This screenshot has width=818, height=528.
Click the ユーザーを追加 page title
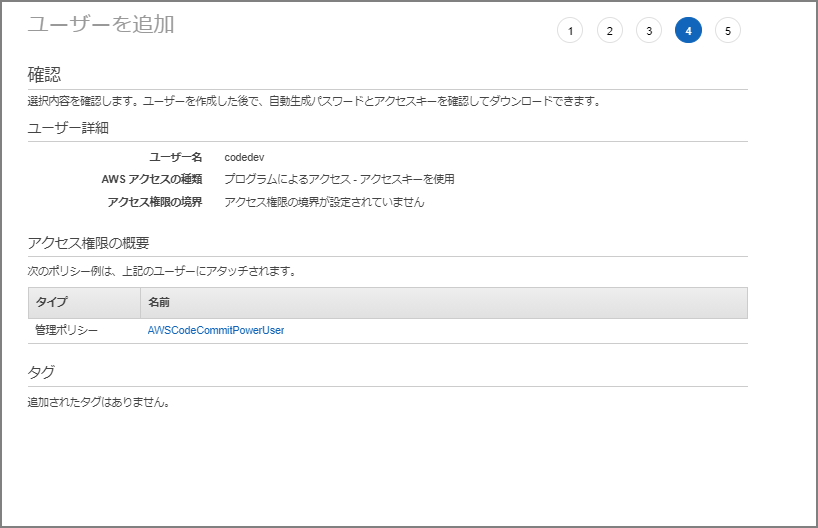(x=101, y=25)
